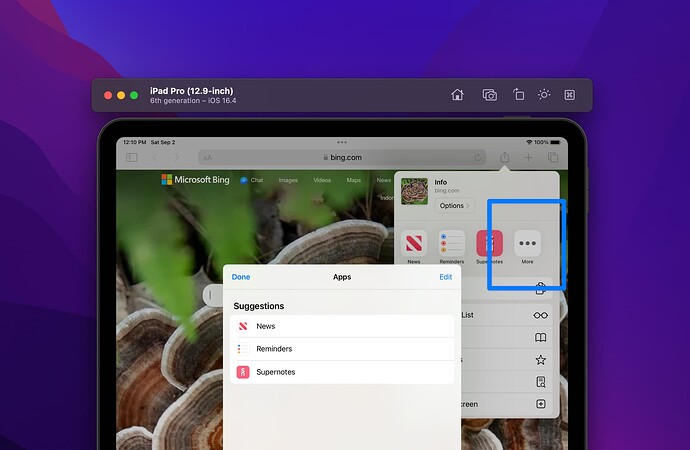Image resolution: width=690 pixels, height=450 pixels.
Task: Click the Microsoft Bing logo
Action: coord(195,179)
